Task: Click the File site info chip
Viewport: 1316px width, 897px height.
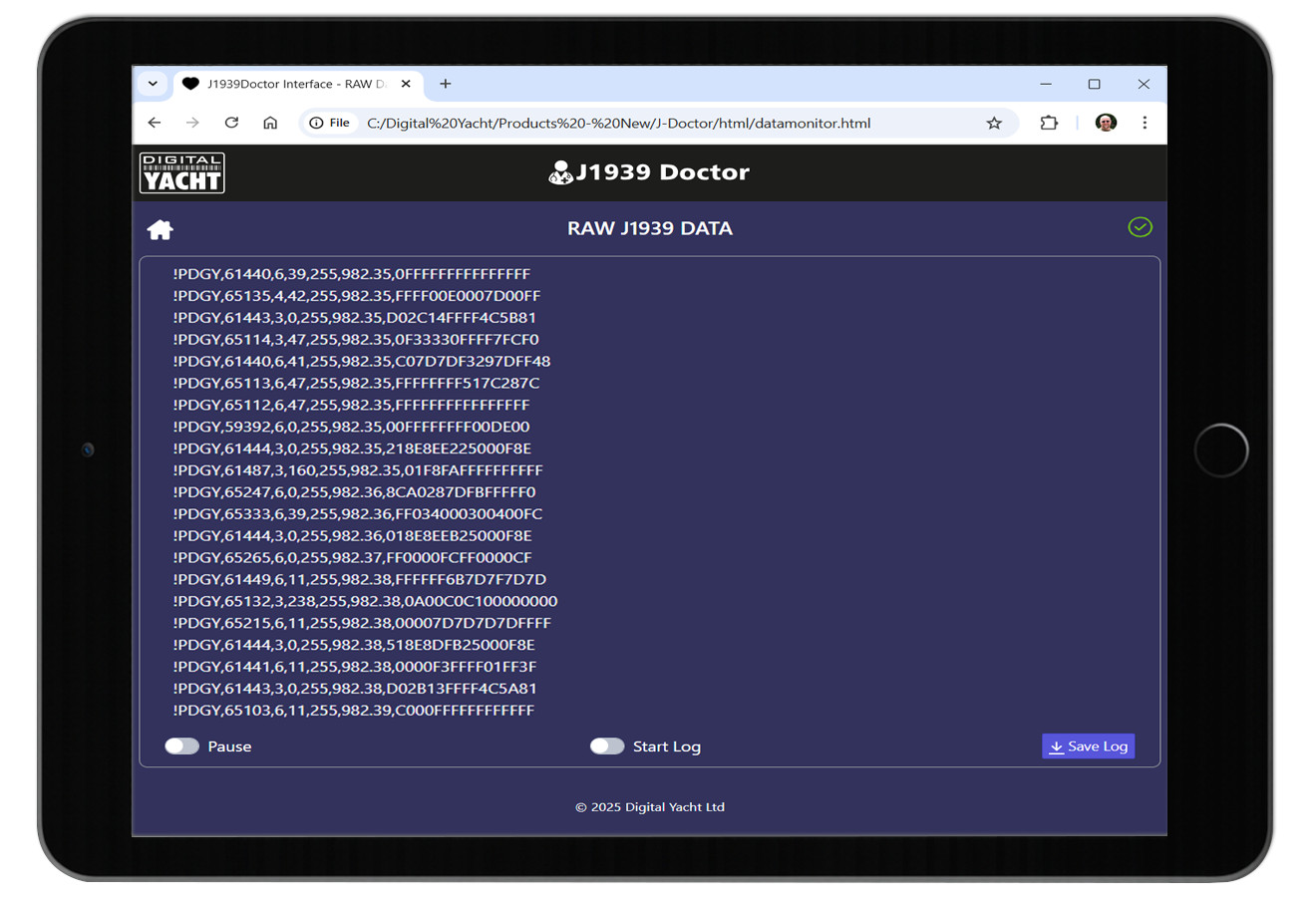Action: (330, 123)
